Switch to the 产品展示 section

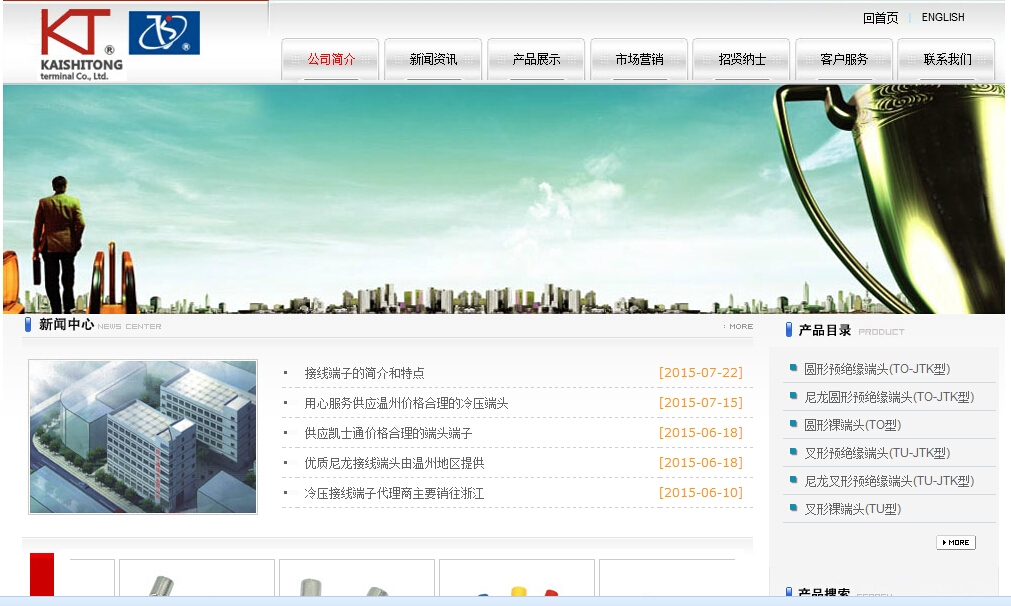(x=536, y=57)
